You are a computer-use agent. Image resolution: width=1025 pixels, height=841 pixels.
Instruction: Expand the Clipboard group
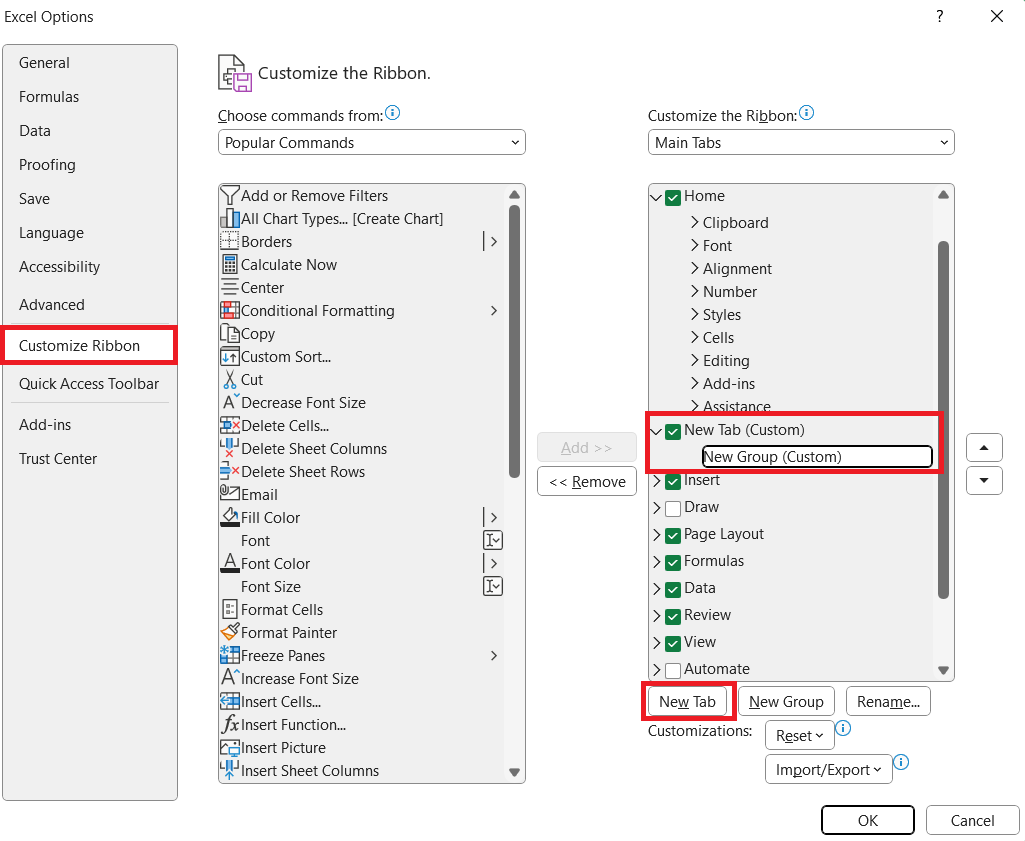point(695,222)
